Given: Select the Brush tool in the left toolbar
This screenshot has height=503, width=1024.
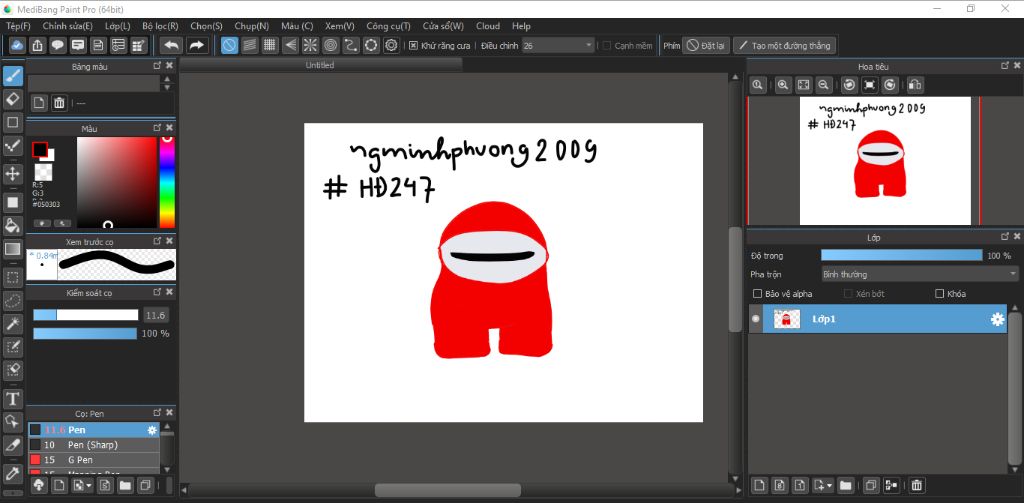Looking at the screenshot, I should 12,76.
